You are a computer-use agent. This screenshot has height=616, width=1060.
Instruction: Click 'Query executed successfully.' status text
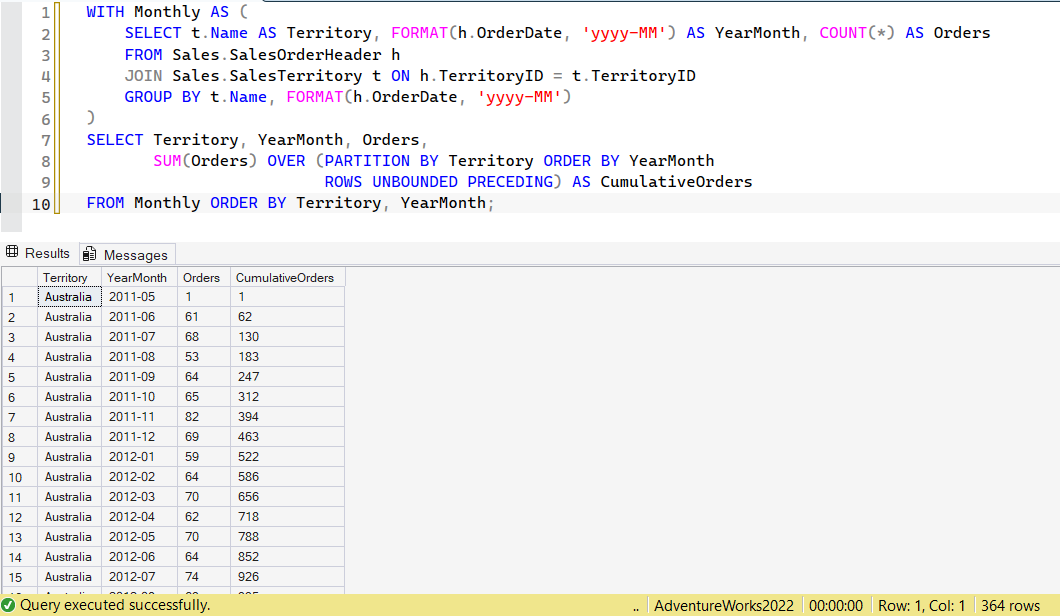[x=115, y=605]
